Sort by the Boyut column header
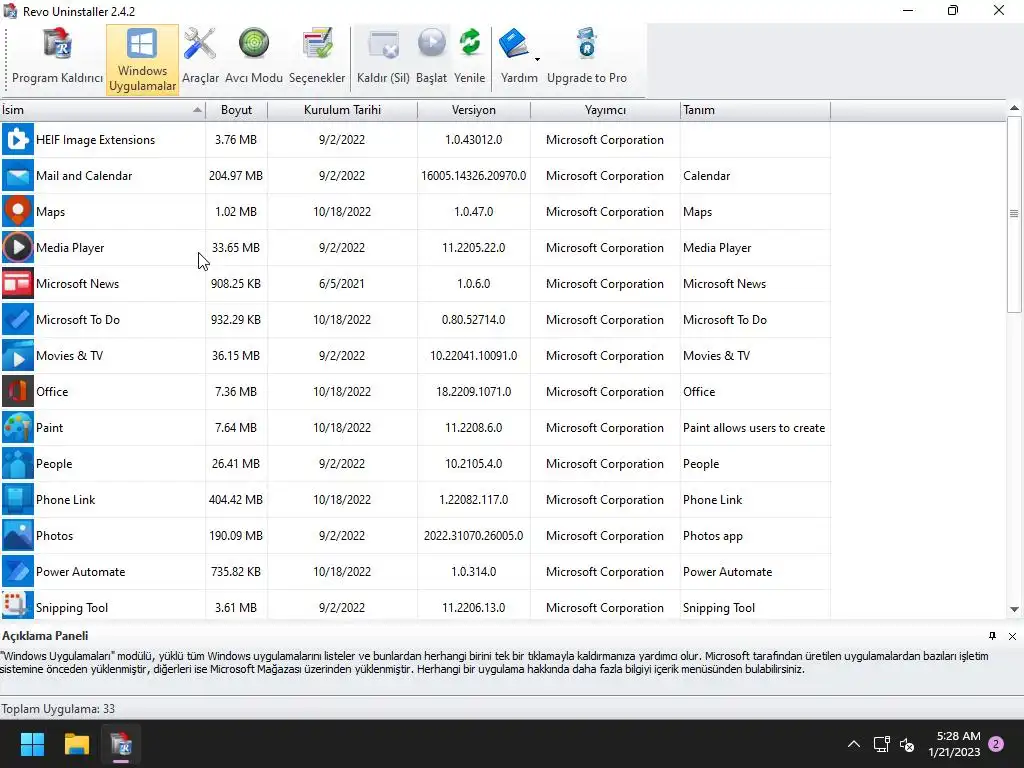Image resolution: width=1024 pixels, height=768 pixels. point(236,110)
